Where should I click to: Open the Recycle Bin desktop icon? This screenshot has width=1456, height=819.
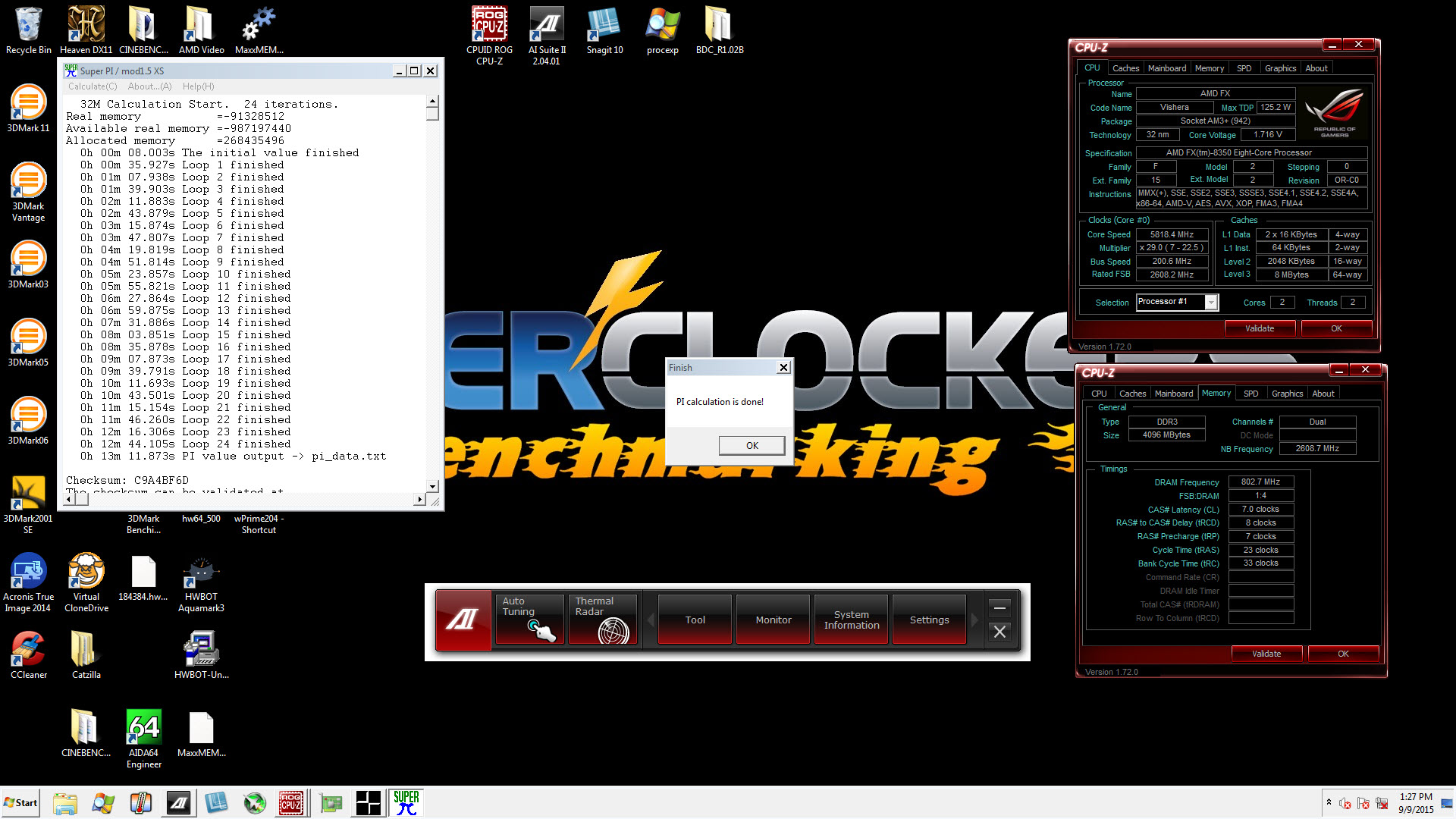pos(28,30)
